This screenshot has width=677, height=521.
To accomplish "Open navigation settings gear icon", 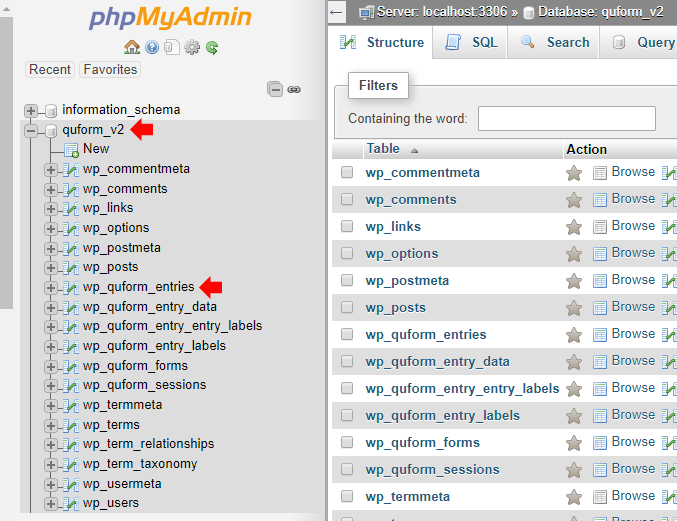I will (192, 47).
